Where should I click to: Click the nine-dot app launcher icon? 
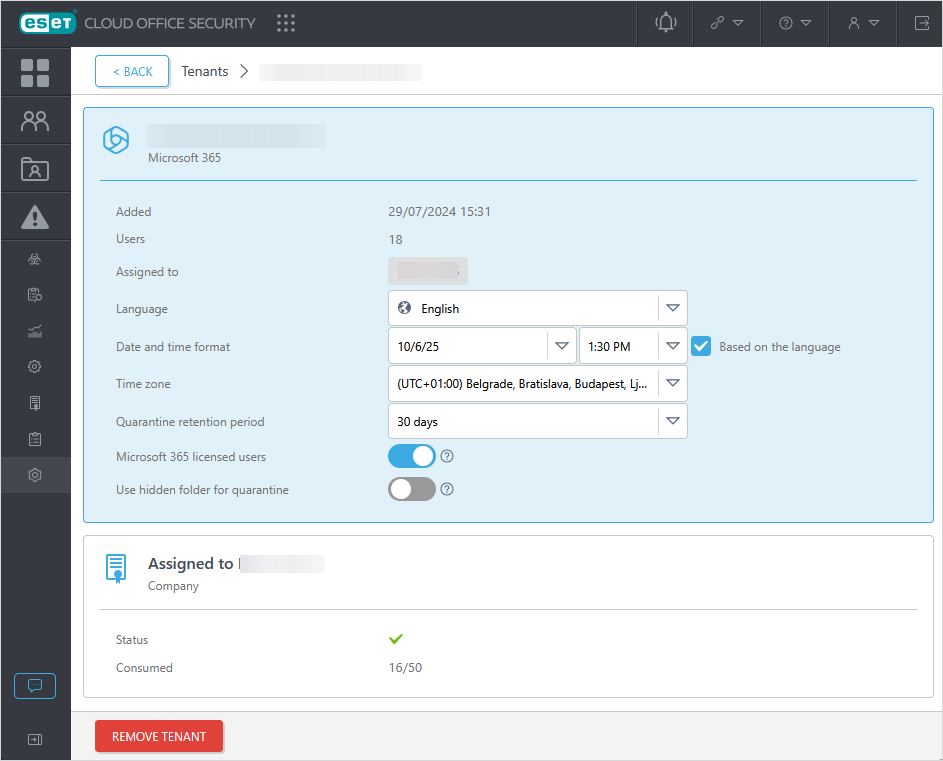point(285,23)
